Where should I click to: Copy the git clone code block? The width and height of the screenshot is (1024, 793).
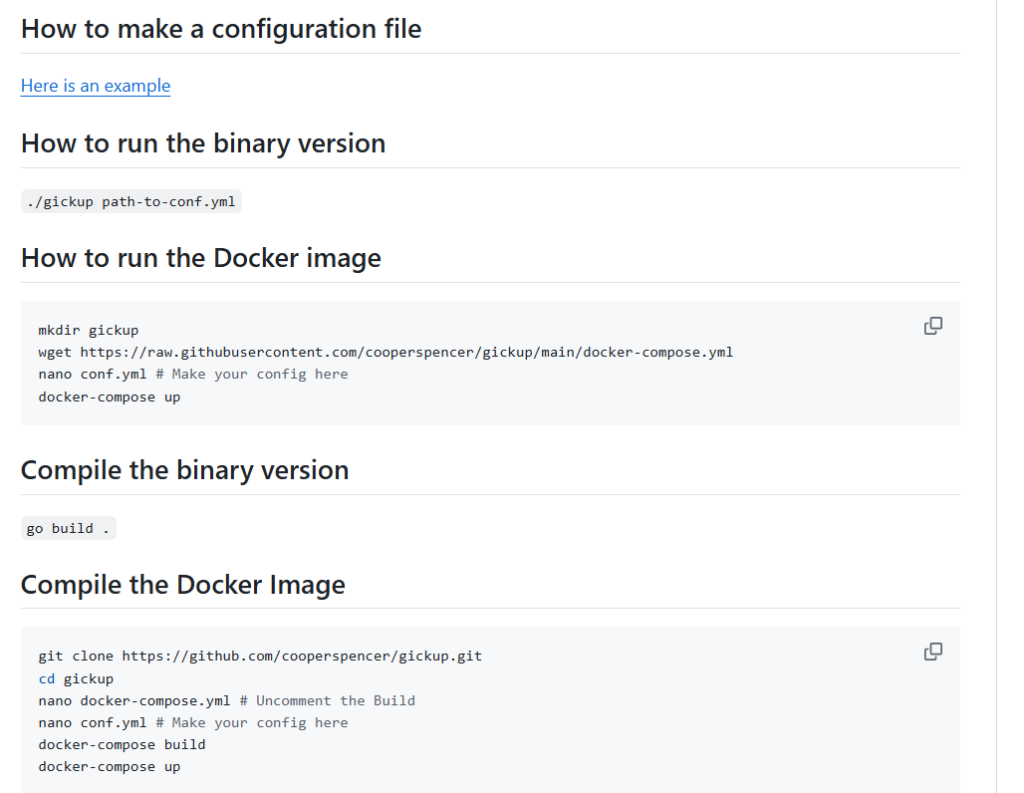pos(933,651)
